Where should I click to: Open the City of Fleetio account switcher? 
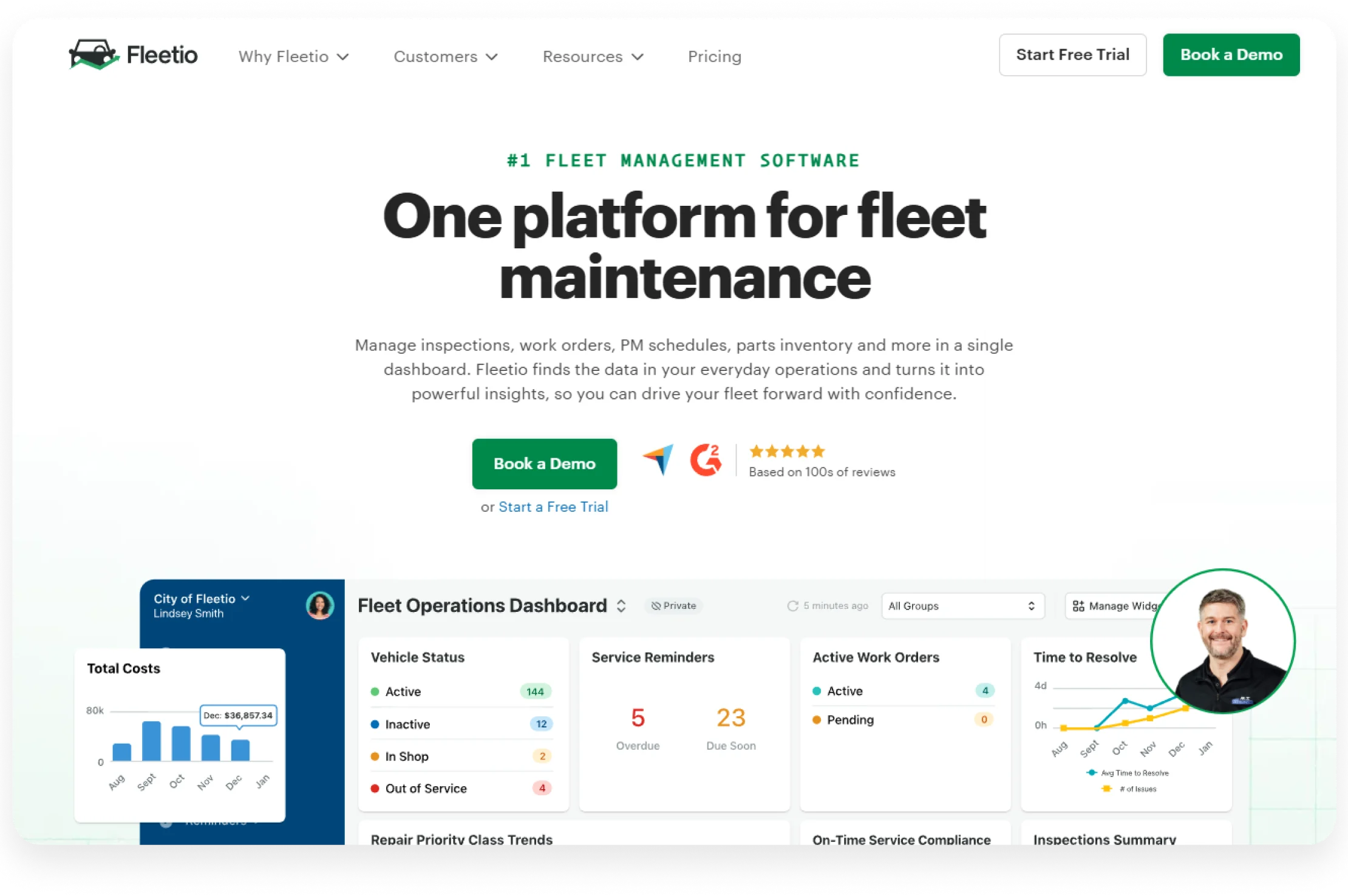pos(202,599)
